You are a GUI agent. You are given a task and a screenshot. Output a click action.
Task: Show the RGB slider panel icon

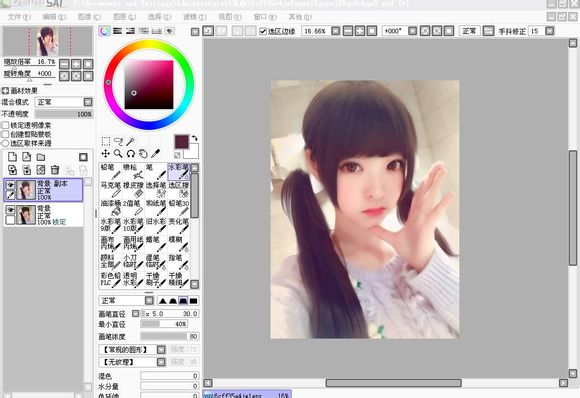tap(118, 31)
